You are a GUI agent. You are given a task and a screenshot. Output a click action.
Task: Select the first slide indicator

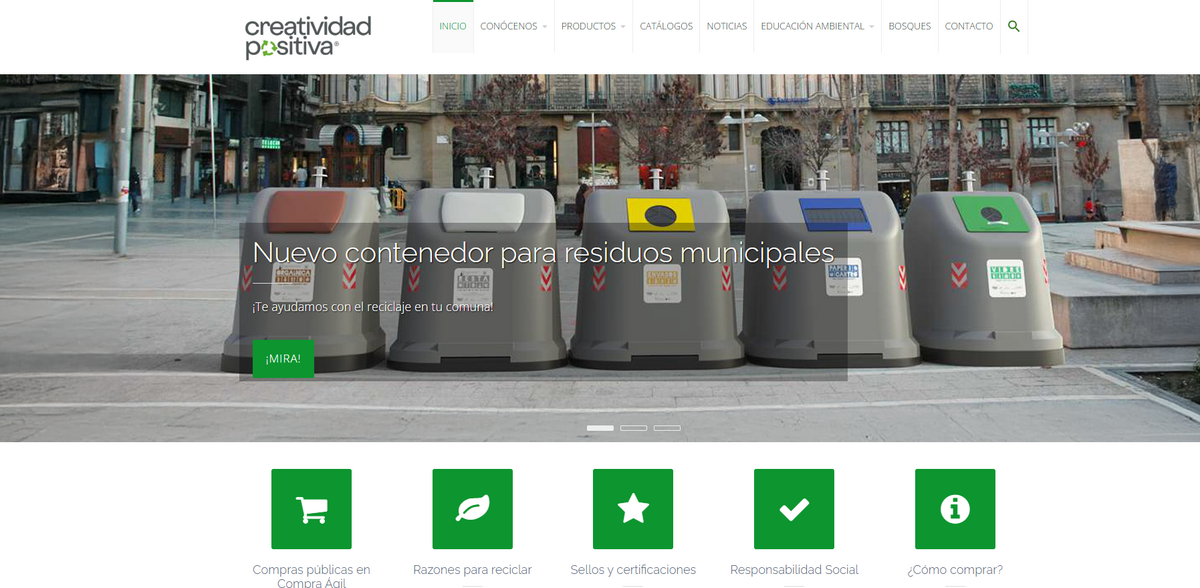pos(600,428)
